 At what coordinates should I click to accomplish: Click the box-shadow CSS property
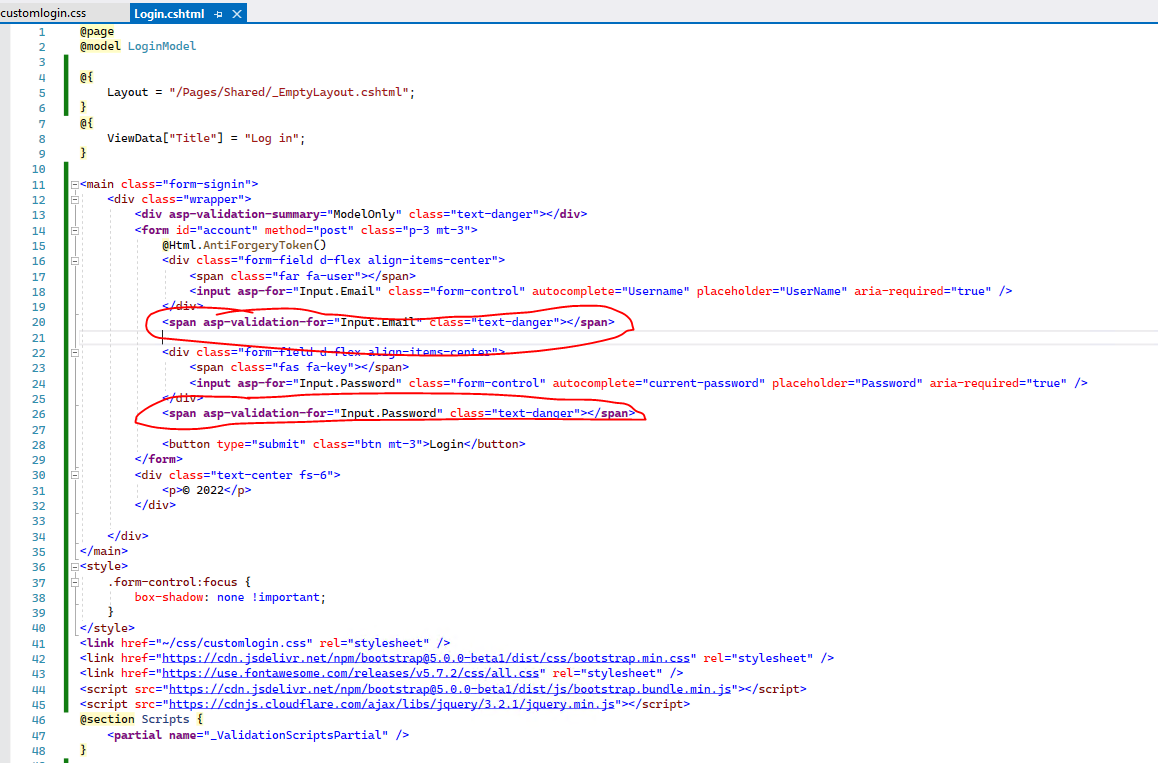[x=168, y=597]
